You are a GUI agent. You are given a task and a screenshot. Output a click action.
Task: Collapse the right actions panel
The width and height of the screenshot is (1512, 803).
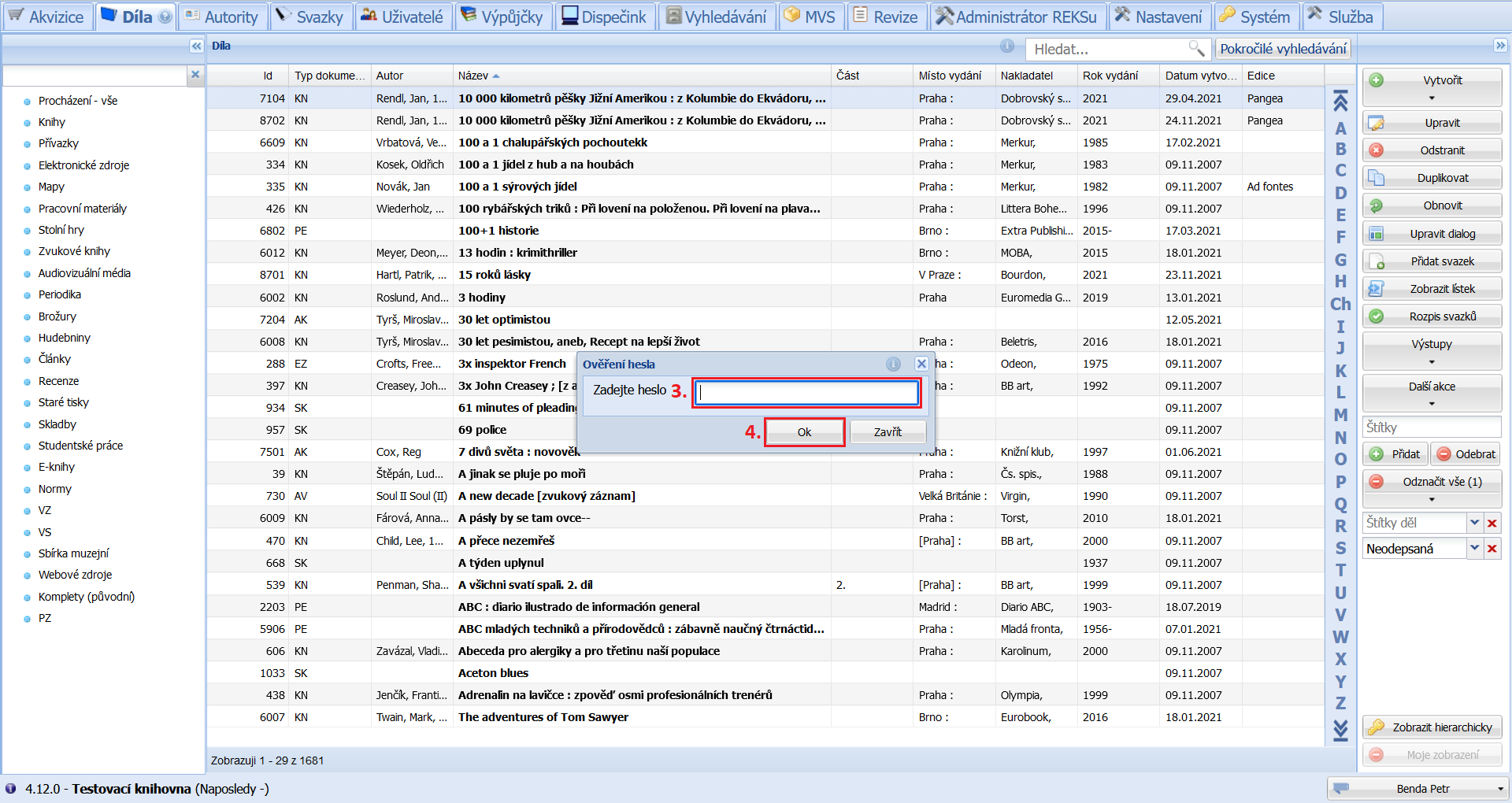pos(1500,46)
